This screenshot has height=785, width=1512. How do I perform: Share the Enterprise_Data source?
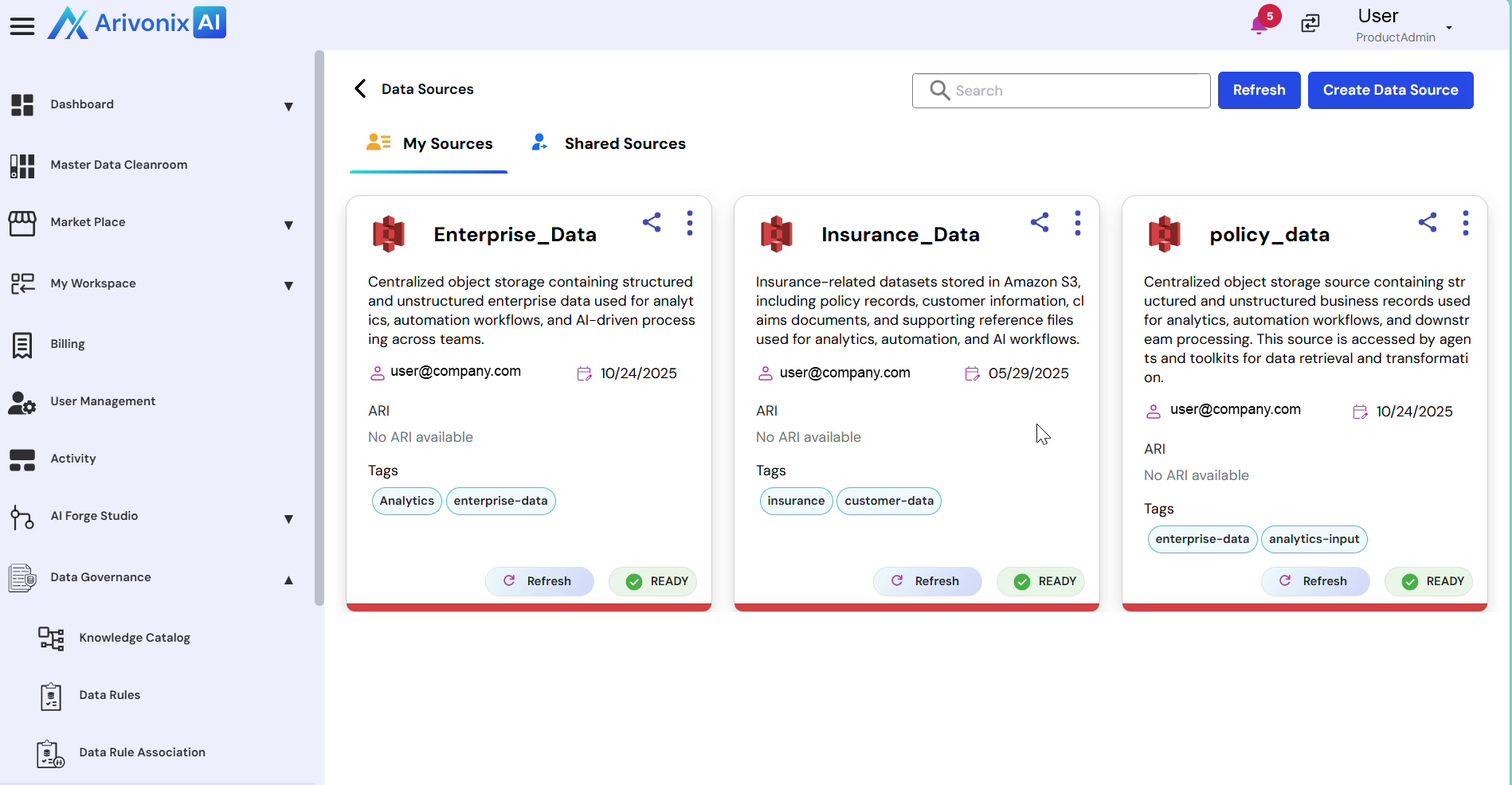coord(652,222)
